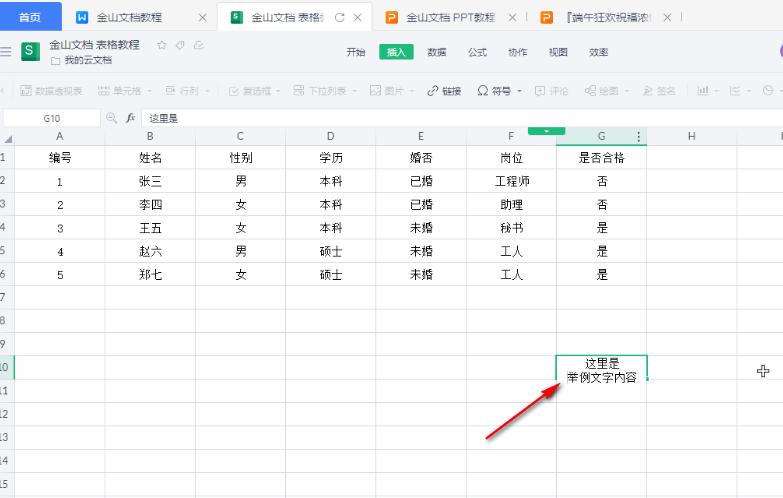This screenshot has width=783, height=498.
Task: Open the 我的云文档 folder link
Action: (x=82, y=60)
